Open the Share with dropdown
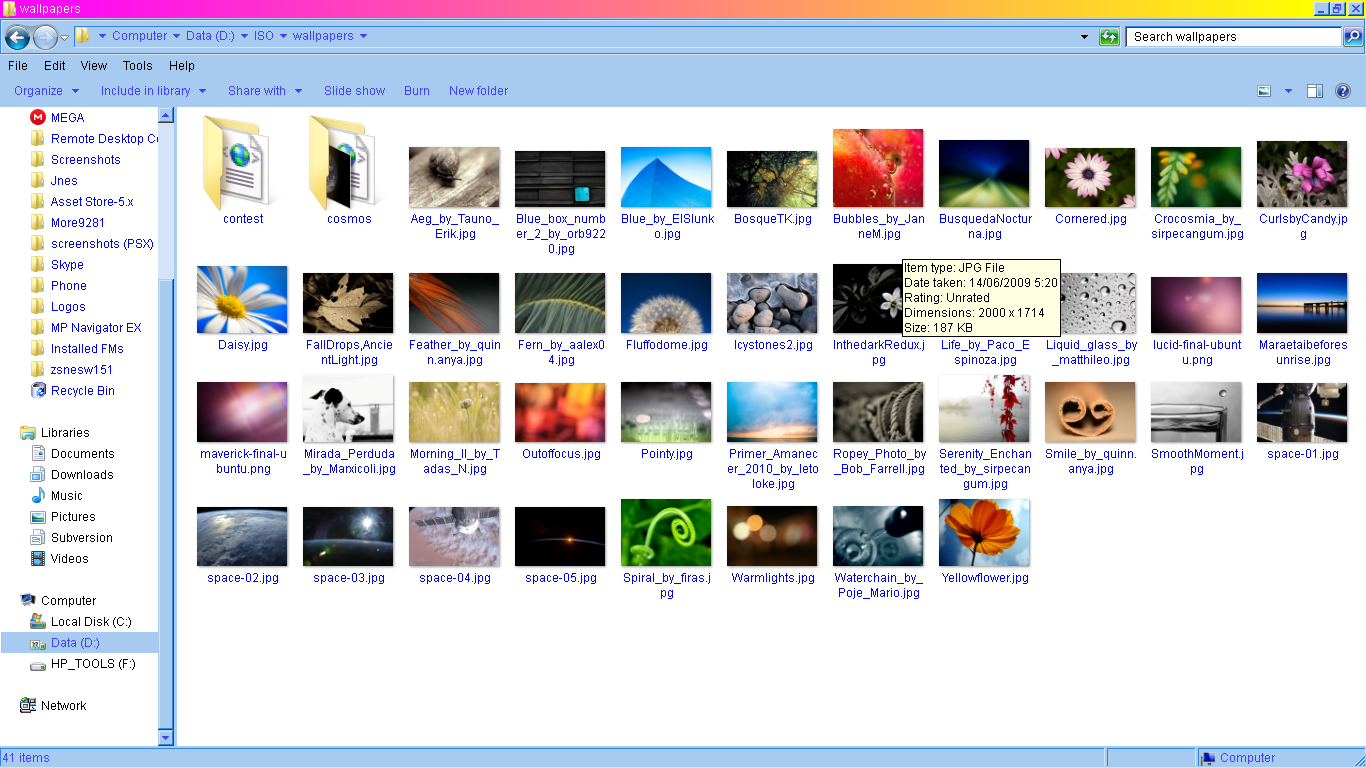Viewport: 1366px width, 768px height. click(265, 91)
